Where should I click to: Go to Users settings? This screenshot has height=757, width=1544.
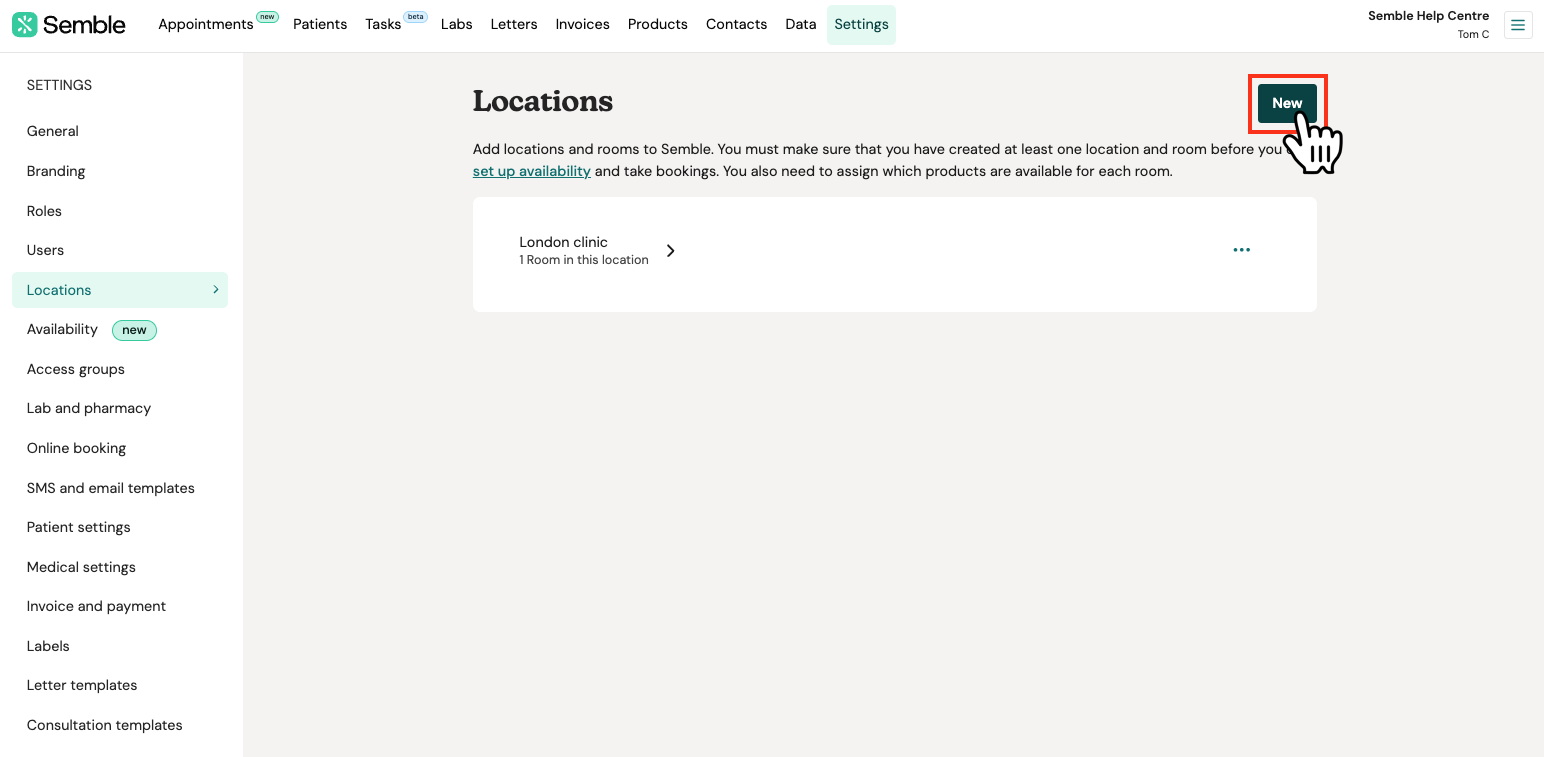point(45,250)
